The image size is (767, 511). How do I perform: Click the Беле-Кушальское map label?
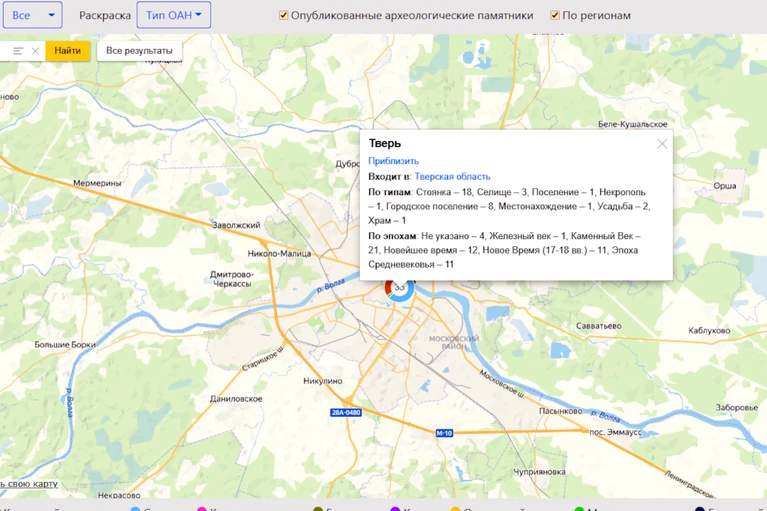click(x=632, y=124)
